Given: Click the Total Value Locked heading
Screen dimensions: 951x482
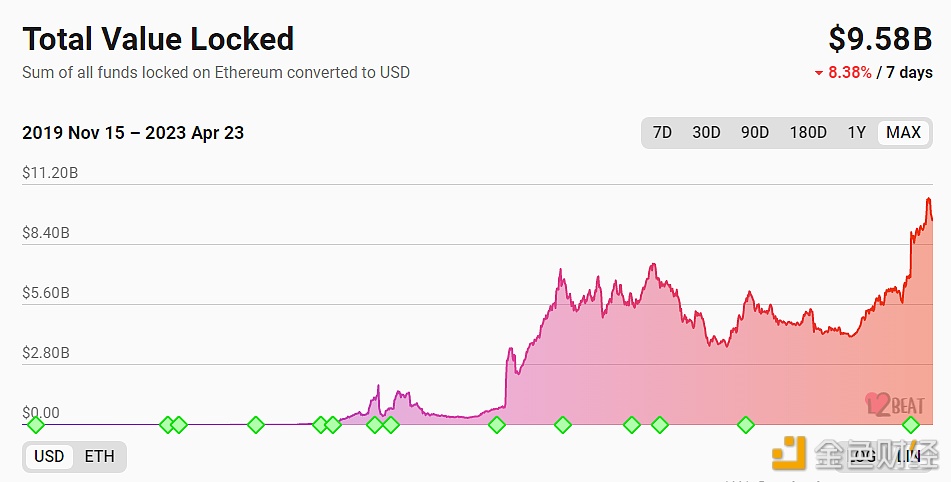Looking at the screenshot, I should point(158,39).
